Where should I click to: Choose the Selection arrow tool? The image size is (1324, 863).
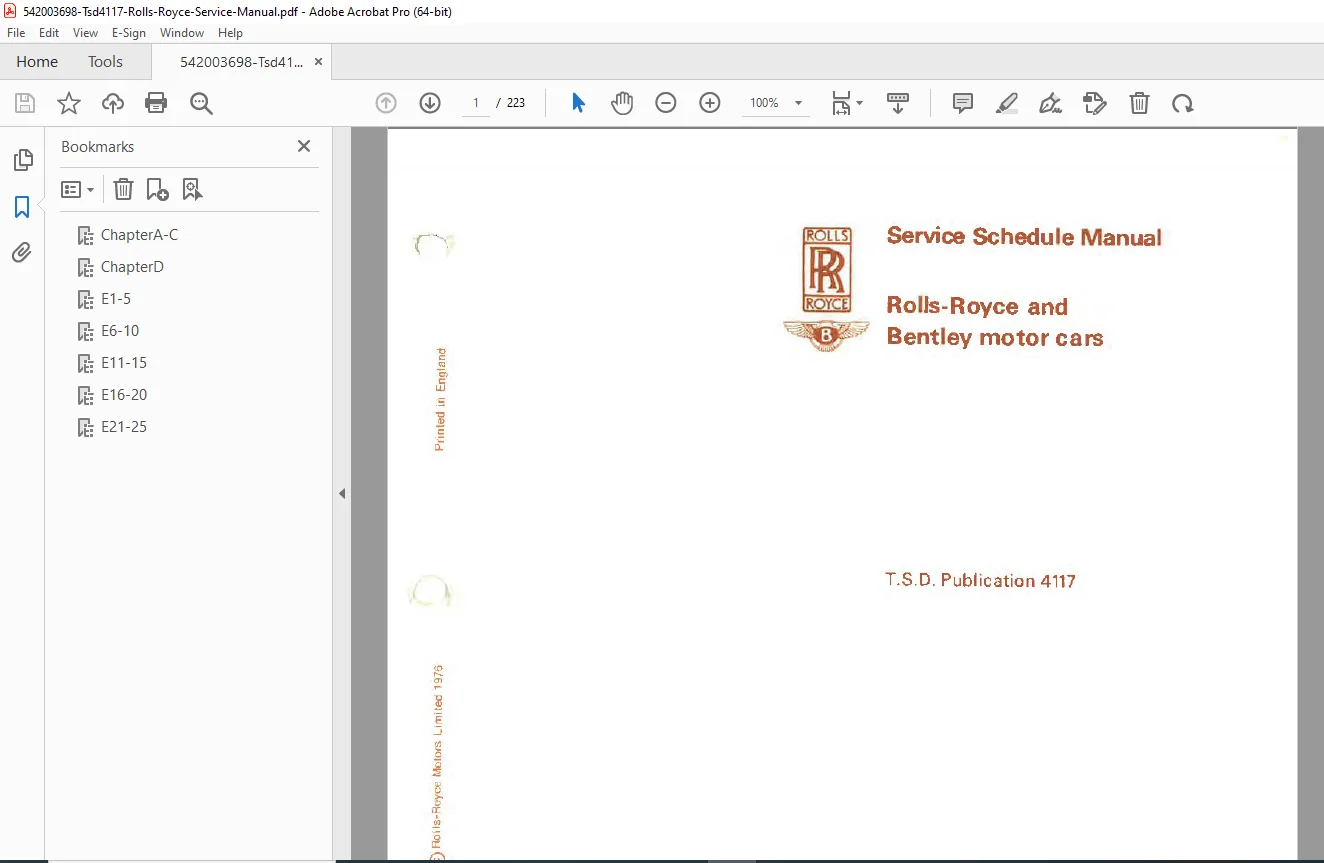tap(578, 103)
